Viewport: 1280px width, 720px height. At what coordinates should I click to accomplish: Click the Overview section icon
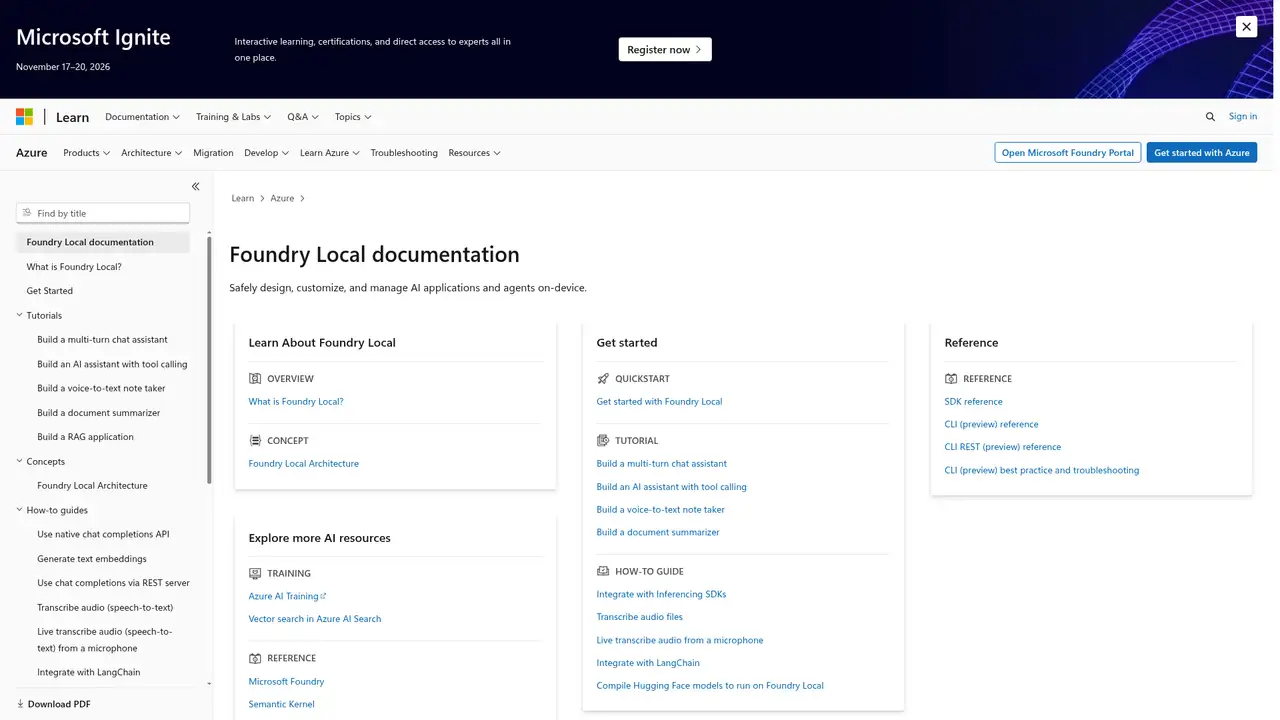click(255, 379)
